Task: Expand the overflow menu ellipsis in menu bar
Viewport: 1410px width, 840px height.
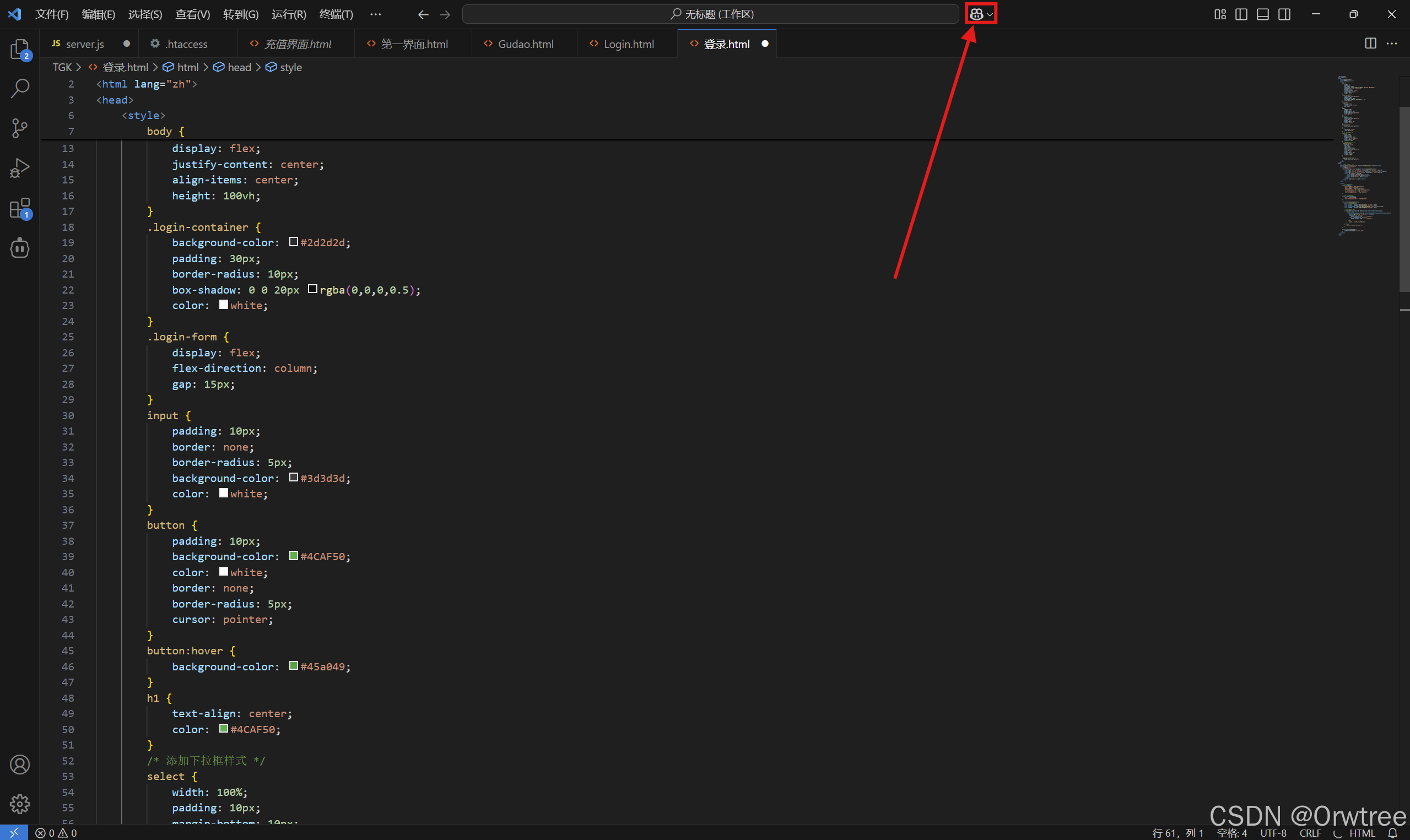Action: coord(375,14)
